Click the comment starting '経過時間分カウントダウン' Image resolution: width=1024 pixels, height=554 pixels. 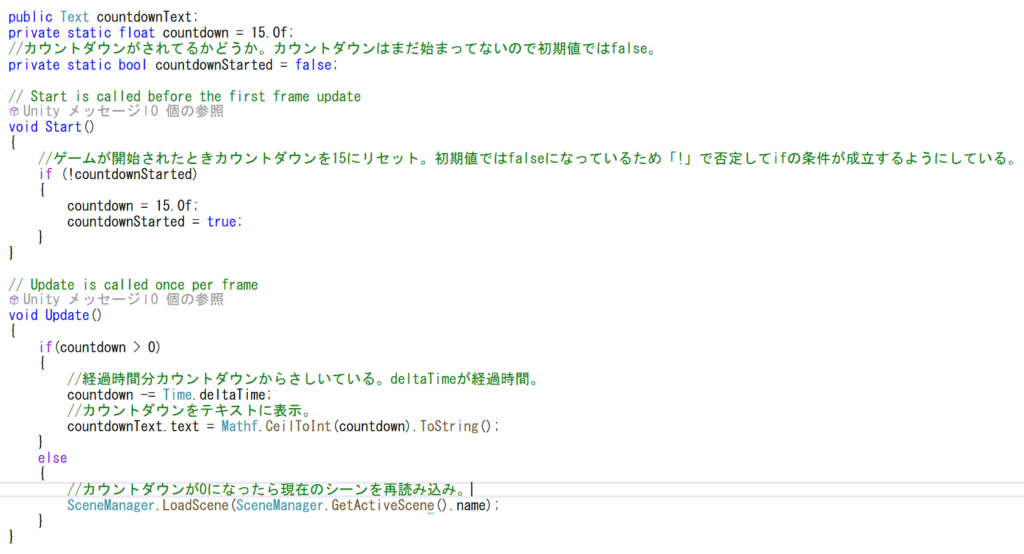click(x=304, y=379)
